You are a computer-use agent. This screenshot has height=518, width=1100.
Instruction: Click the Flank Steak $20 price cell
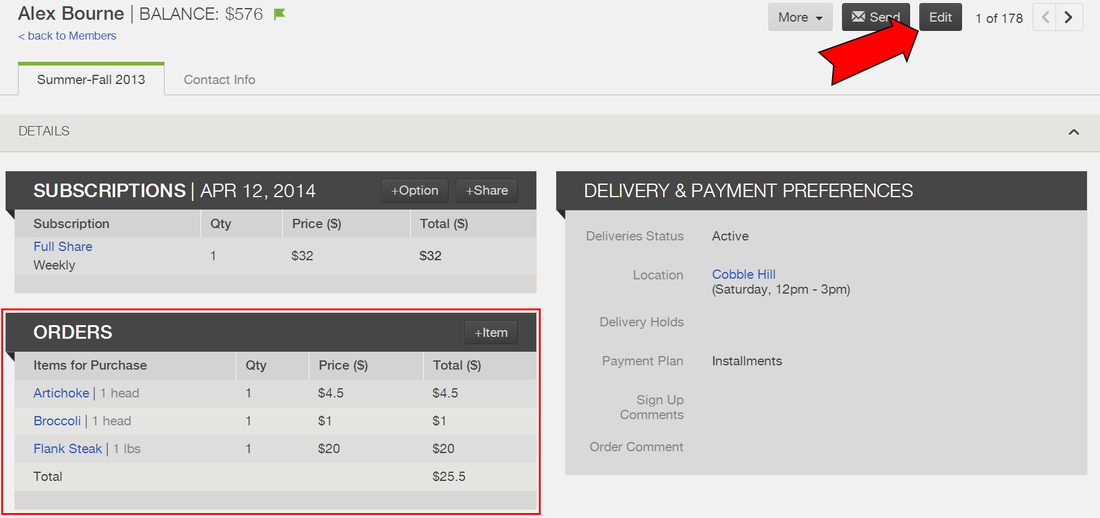coord(328,449)
